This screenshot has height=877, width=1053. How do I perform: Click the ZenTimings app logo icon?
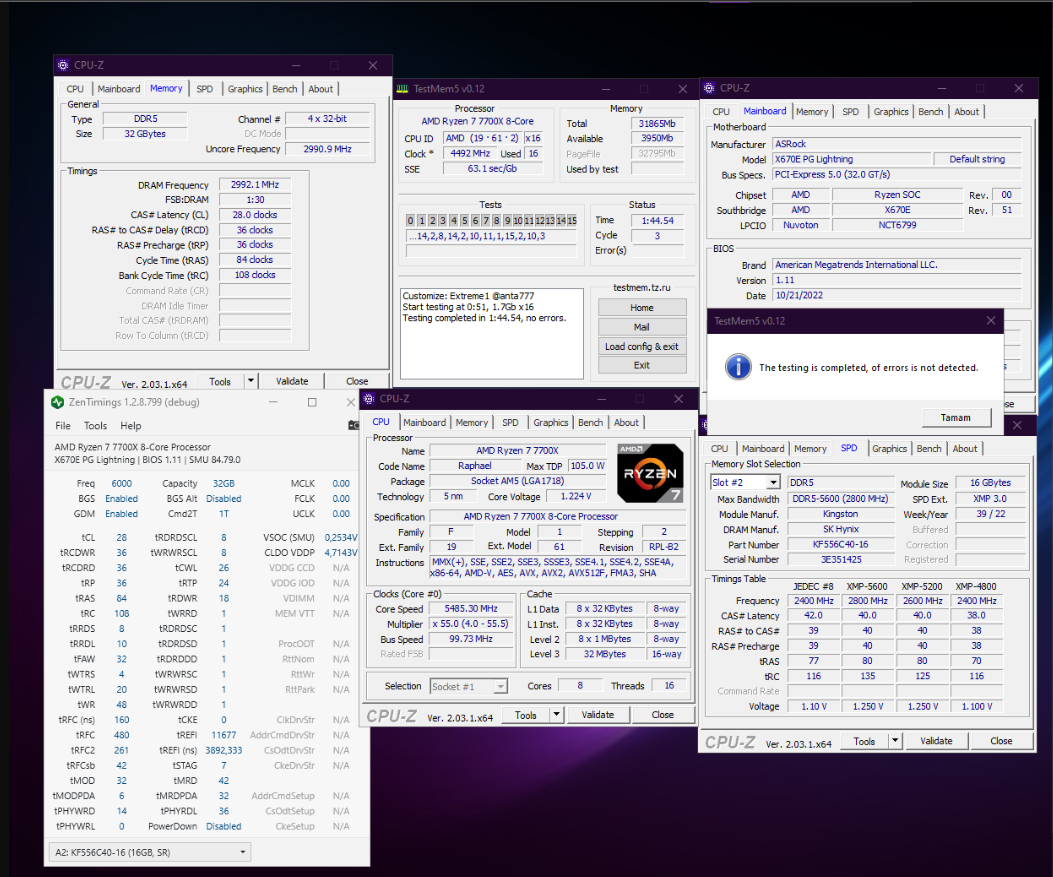(58, 402)
